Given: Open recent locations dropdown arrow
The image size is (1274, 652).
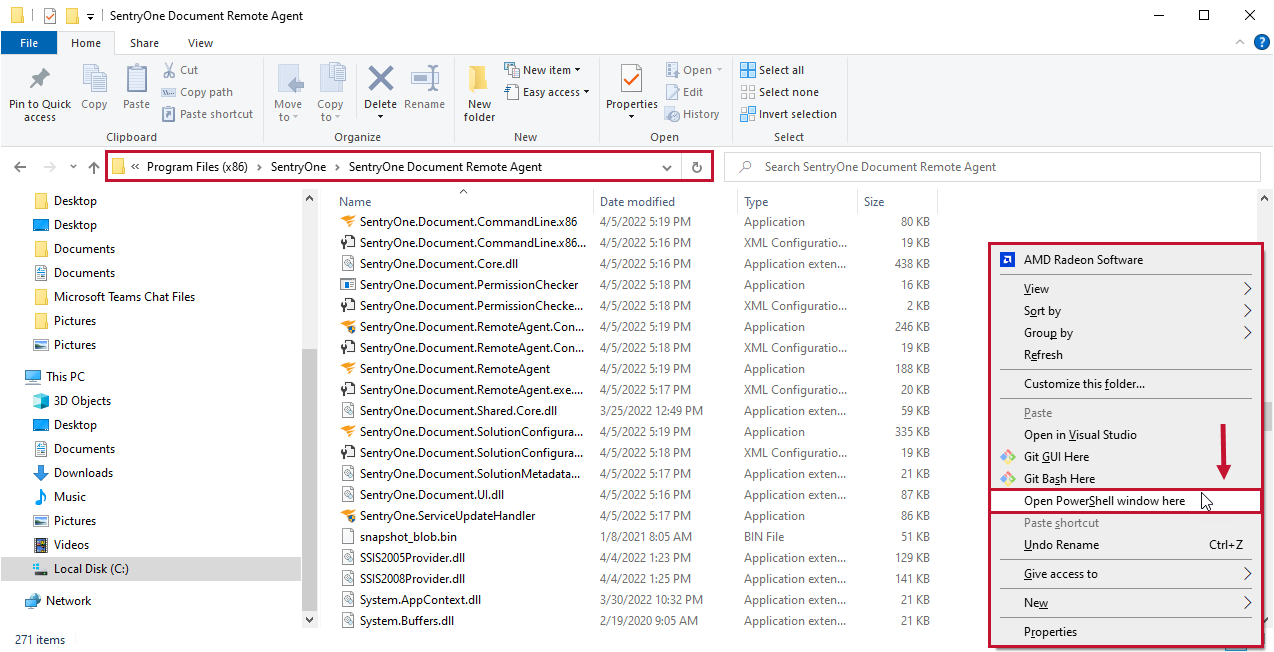Looking at the screenshot, I should pyautogui.click(x=73, y=168).
